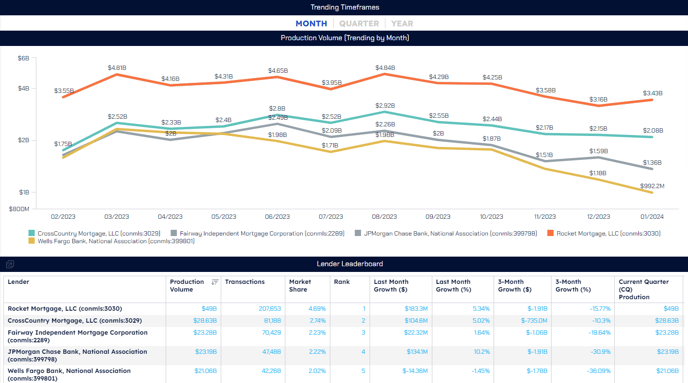Click the 4.69% market share cell
The height and width of the screenshot is (383, 688).
(317, 309)
